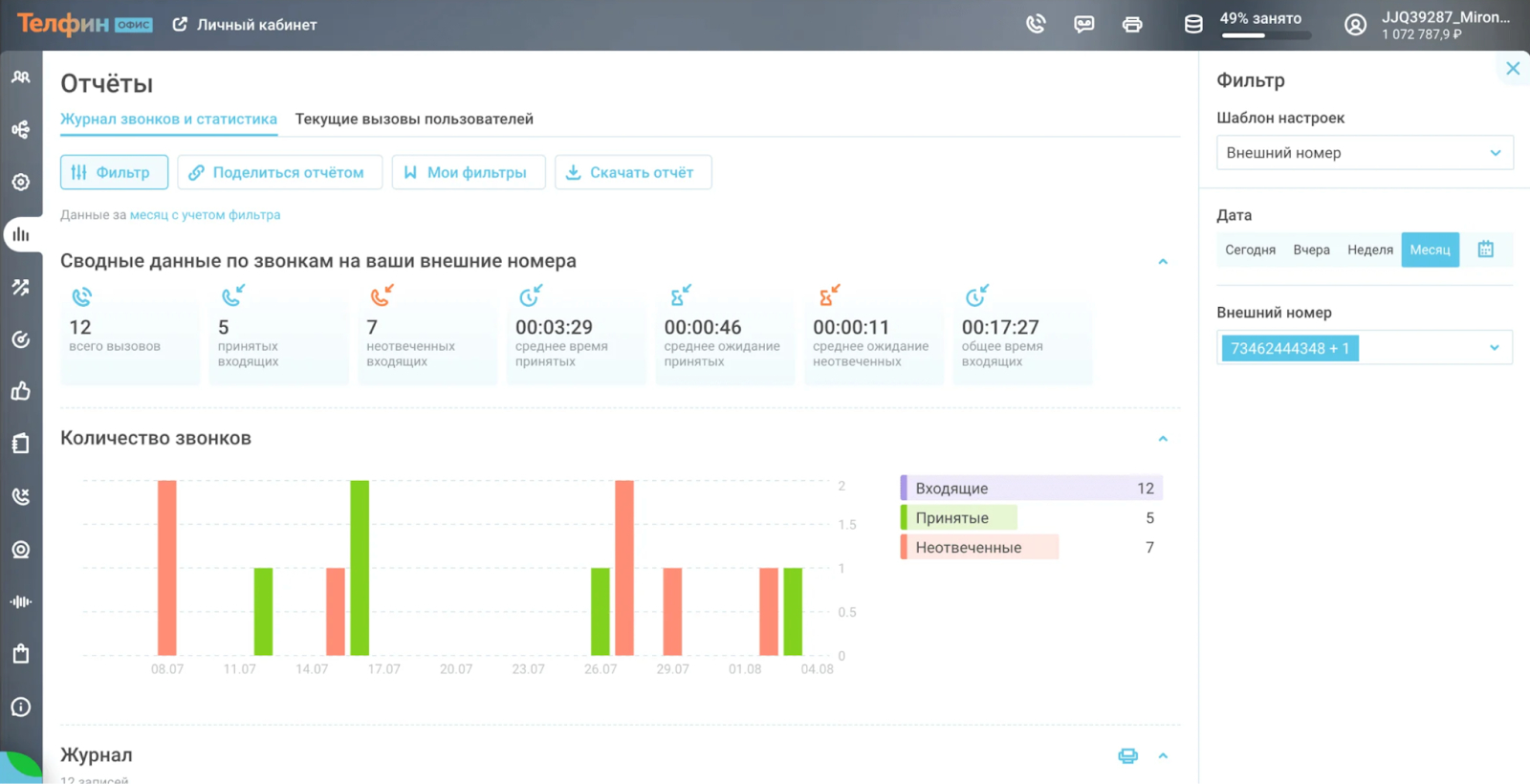Expand the 'Внешний номер' number dropdown
1530x784 pixels.
click(x=1494, y=348)
